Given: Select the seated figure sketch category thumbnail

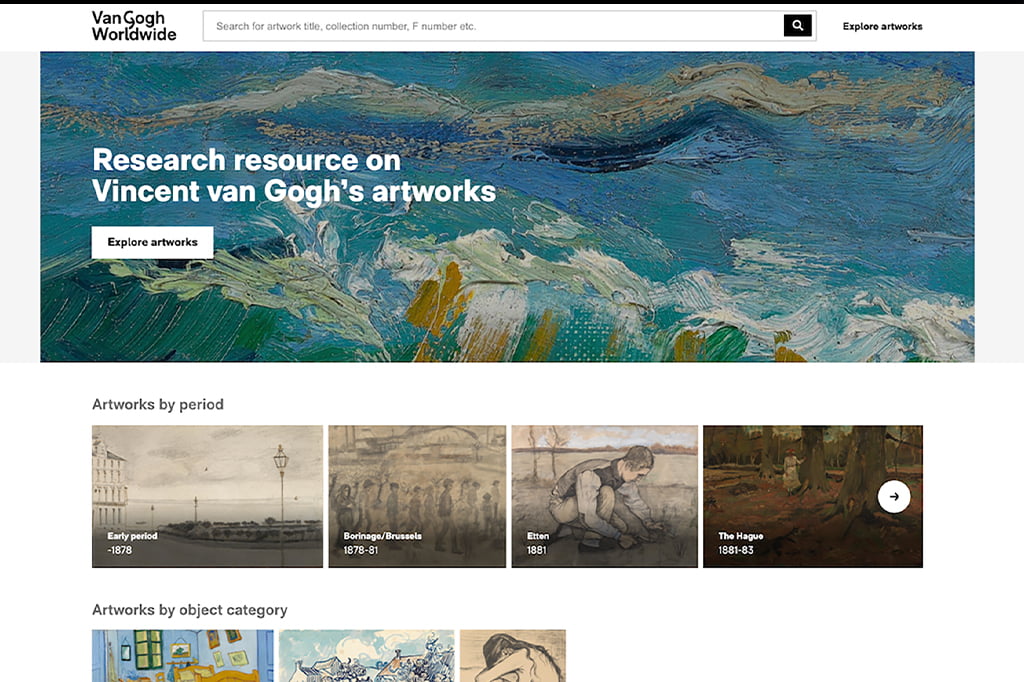Looking at the screenshot, I should pyautogui.click(x=513, y=656).
